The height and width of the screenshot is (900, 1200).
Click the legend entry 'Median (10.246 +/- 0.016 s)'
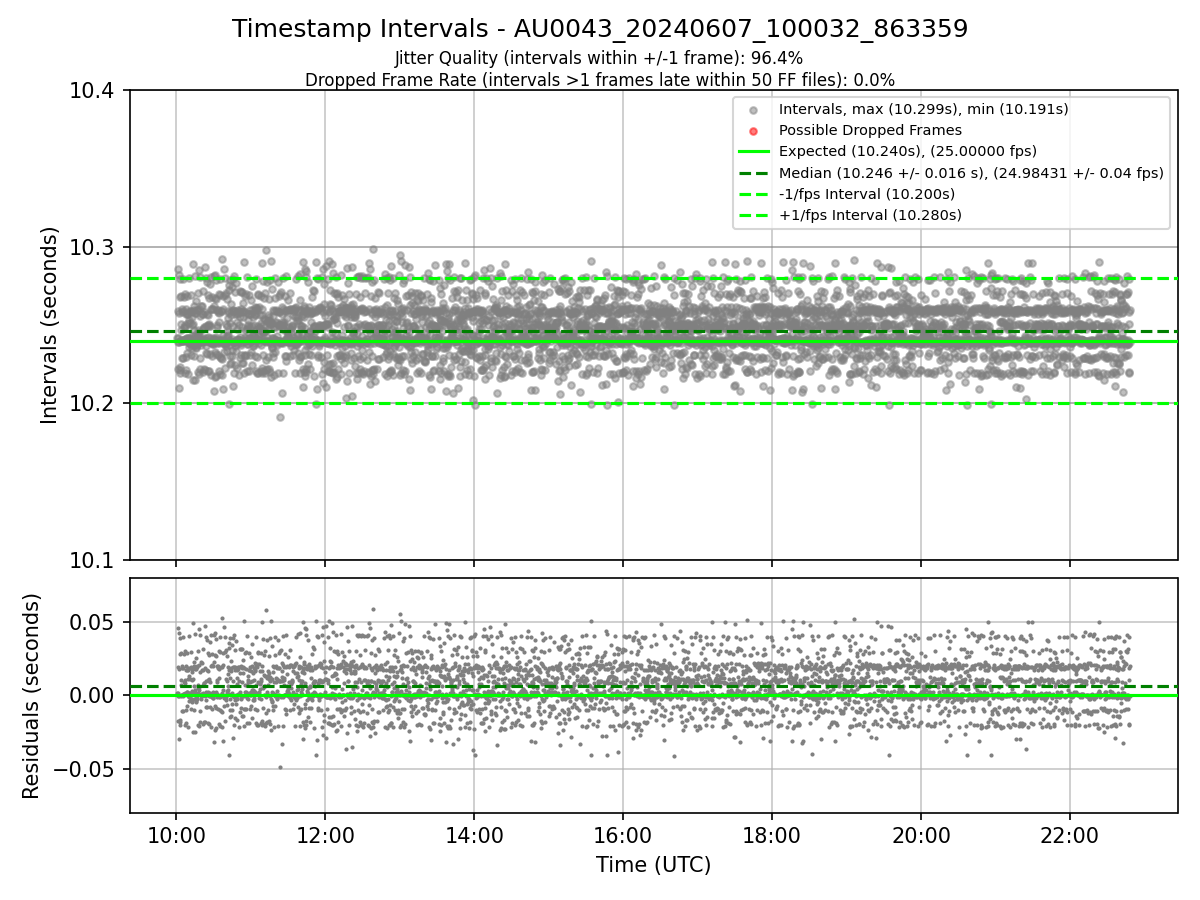(x=971, y=173)
